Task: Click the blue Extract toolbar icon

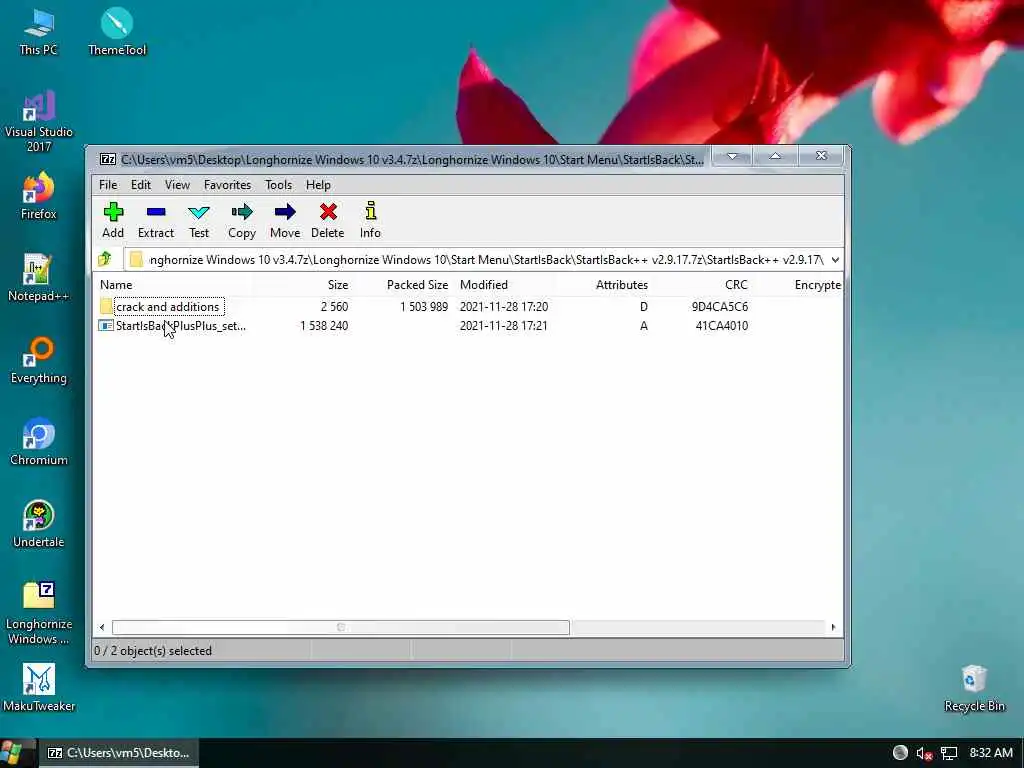Action: click(156, 212)
